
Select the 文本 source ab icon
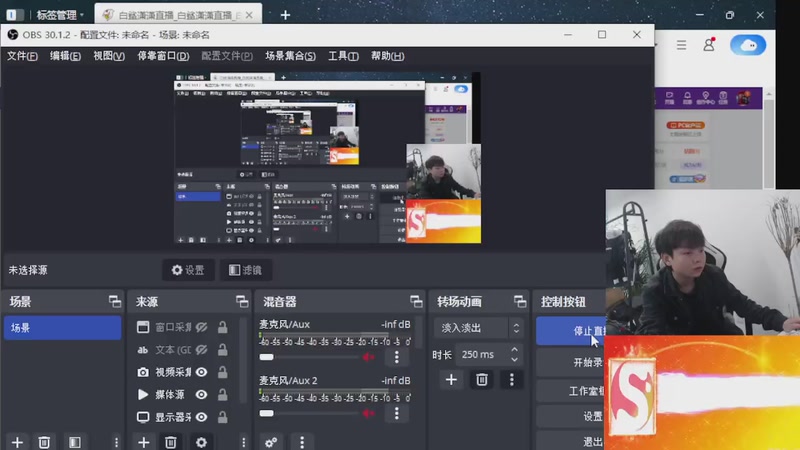(143, 349)
